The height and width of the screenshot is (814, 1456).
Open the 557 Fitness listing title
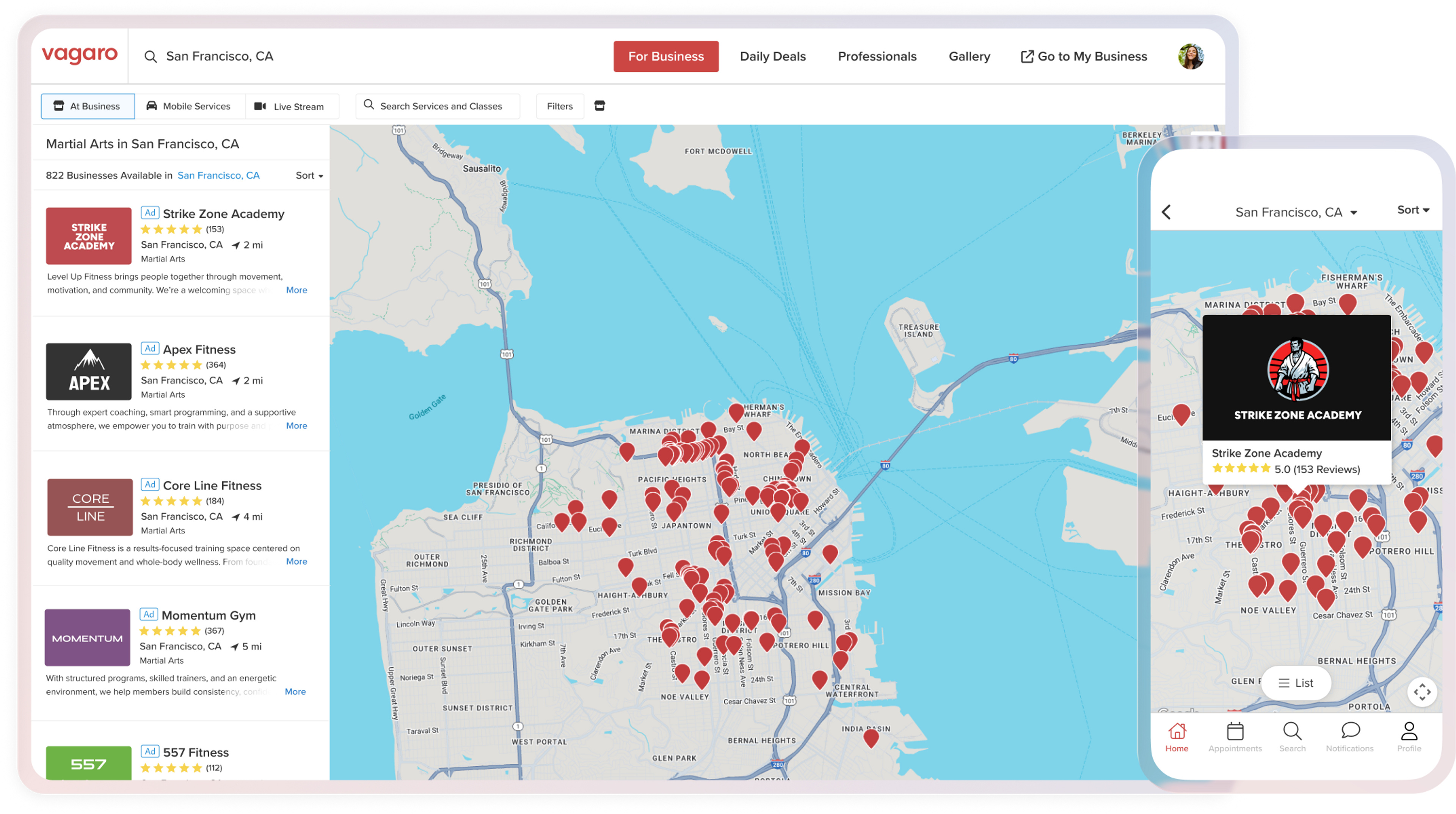(196, 752)
